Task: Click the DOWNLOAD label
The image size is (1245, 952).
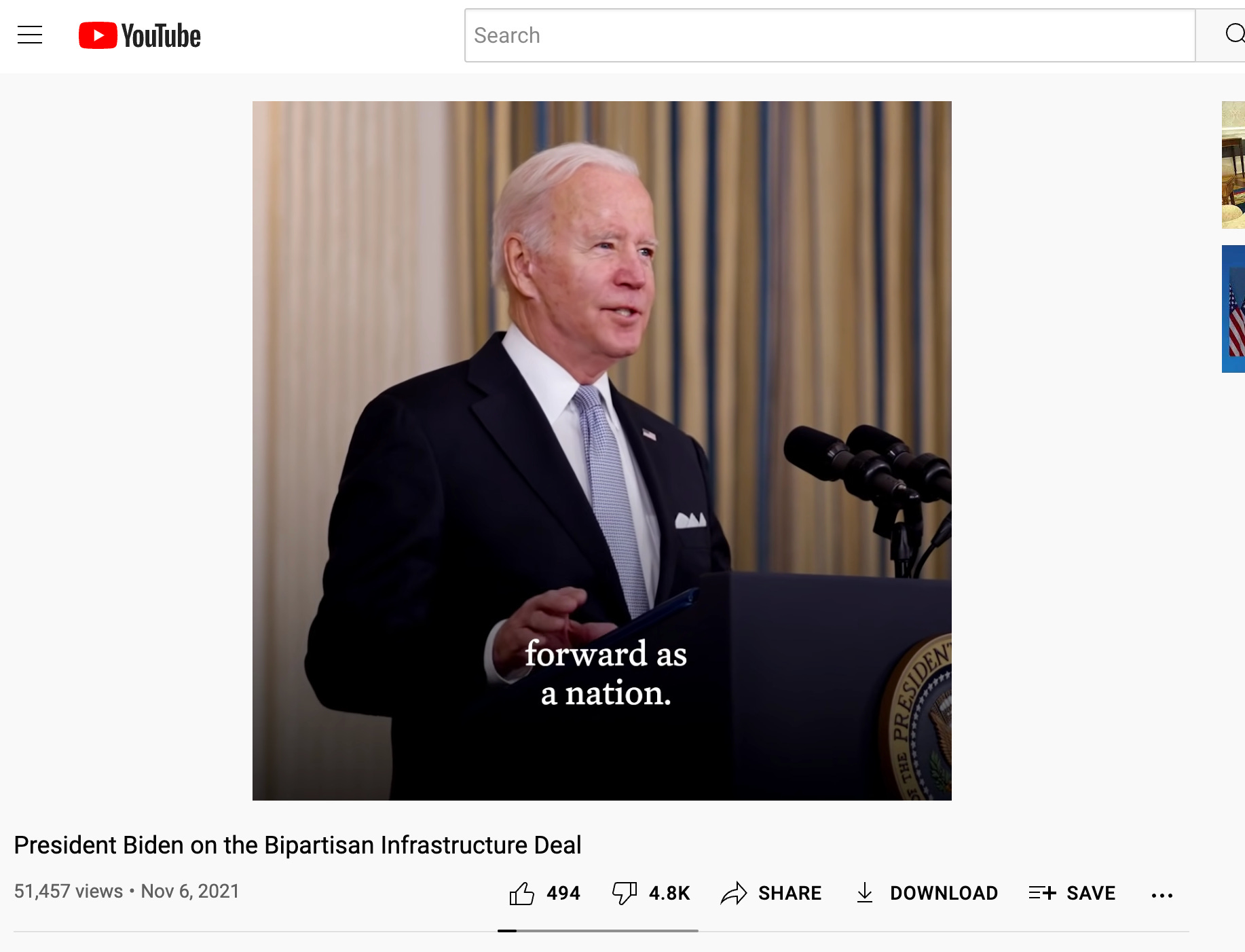Action: coord(944,894)
